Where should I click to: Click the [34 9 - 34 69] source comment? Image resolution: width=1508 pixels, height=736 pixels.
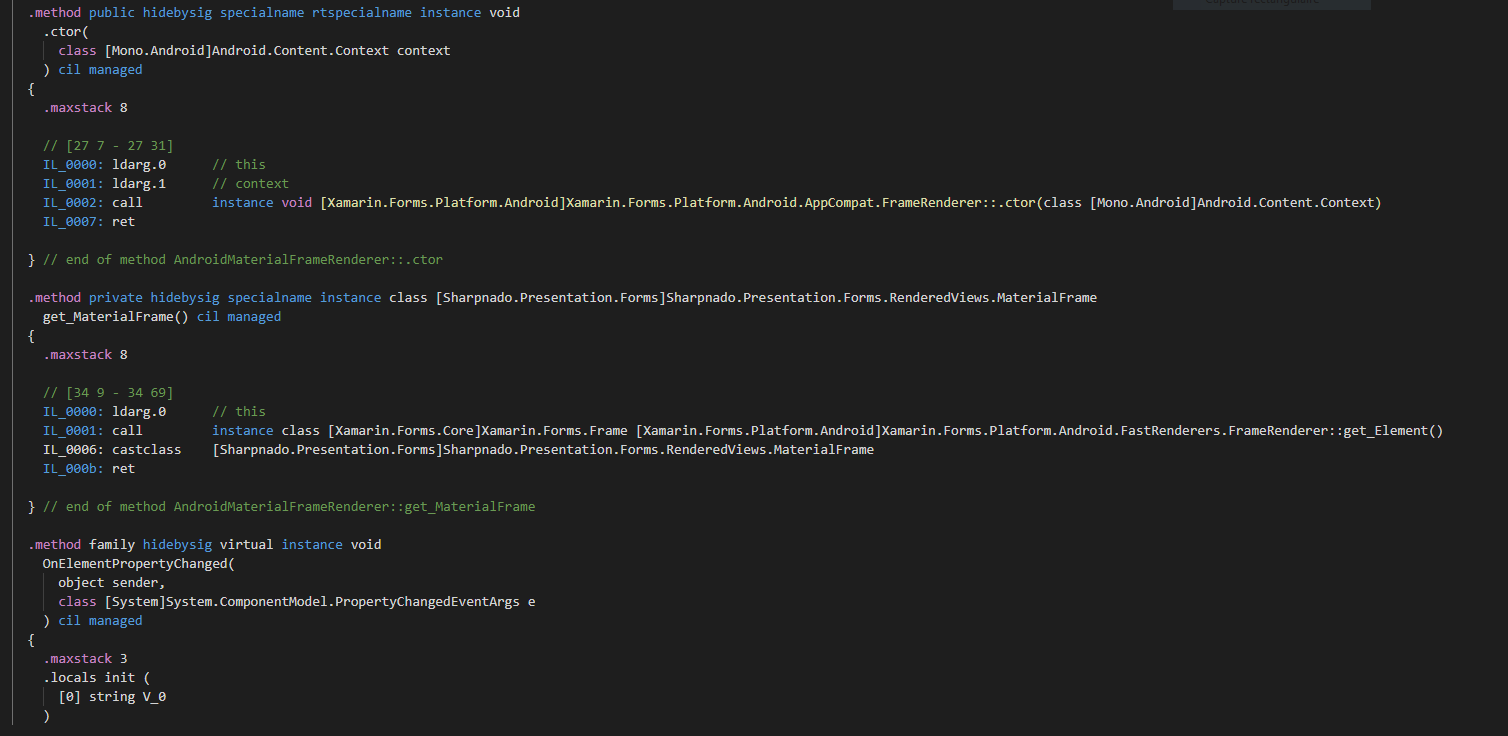(108, 393)
